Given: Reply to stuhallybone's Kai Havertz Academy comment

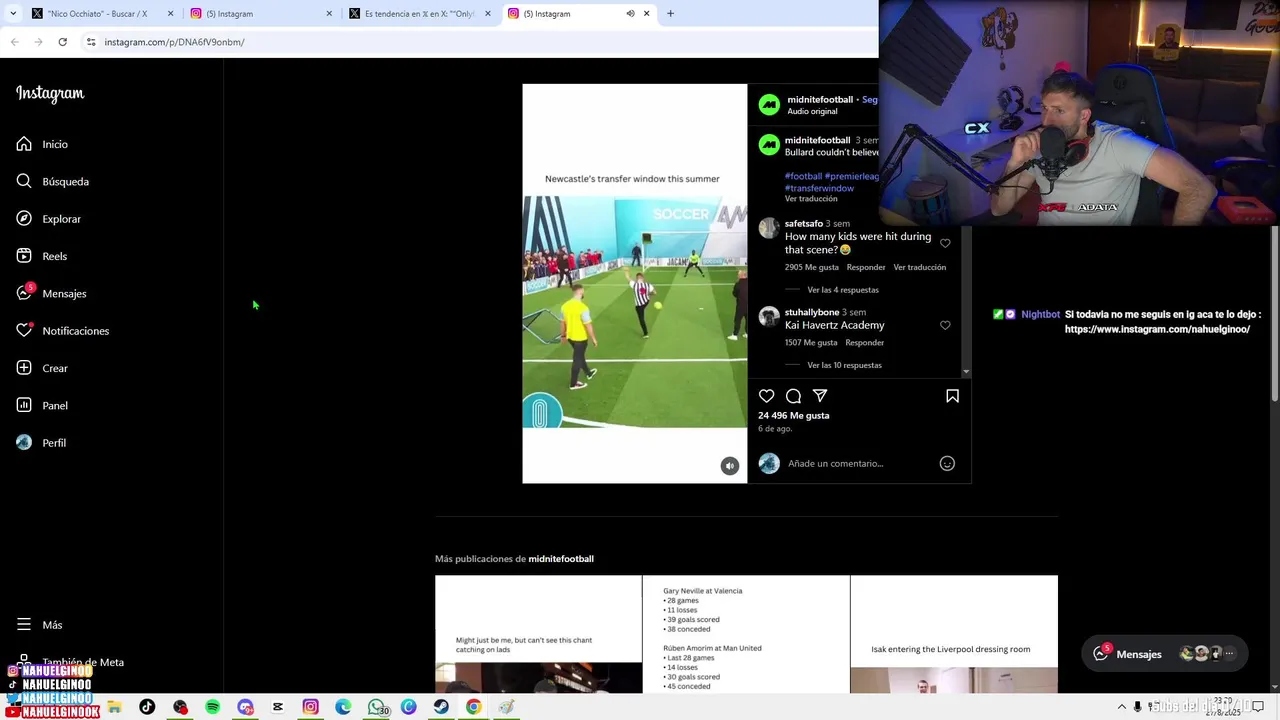Looking at the screenshot, I should [864, 342].
